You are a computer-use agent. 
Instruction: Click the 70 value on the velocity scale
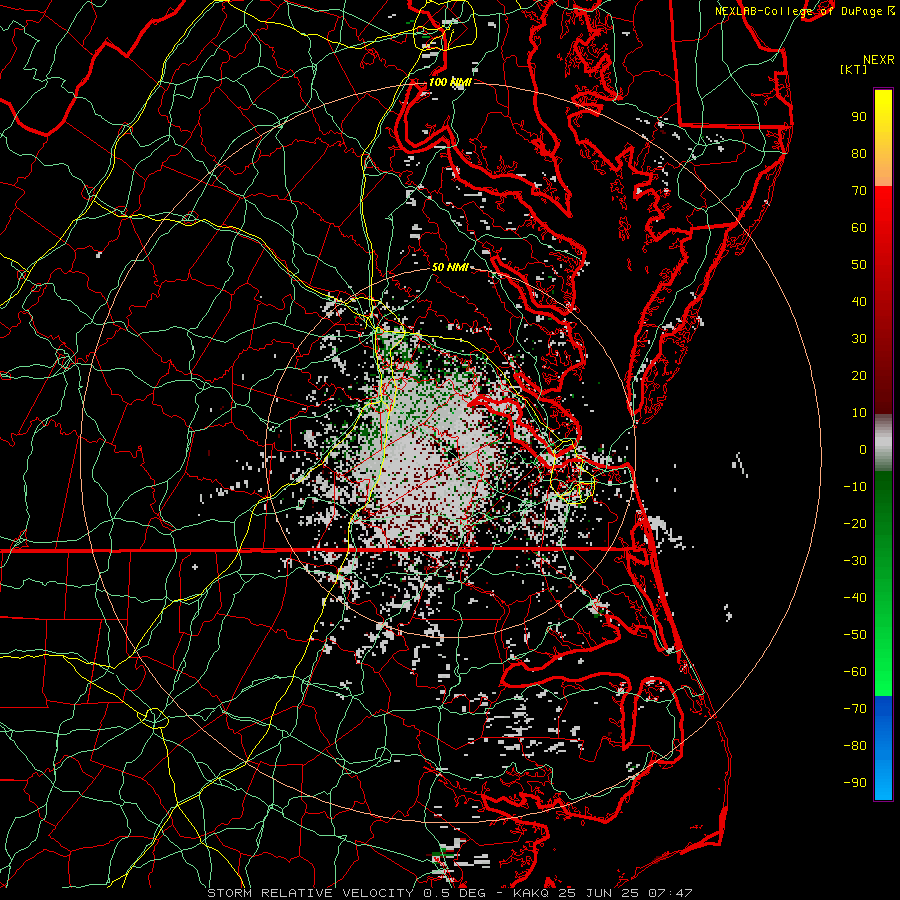tap(859, 191)
